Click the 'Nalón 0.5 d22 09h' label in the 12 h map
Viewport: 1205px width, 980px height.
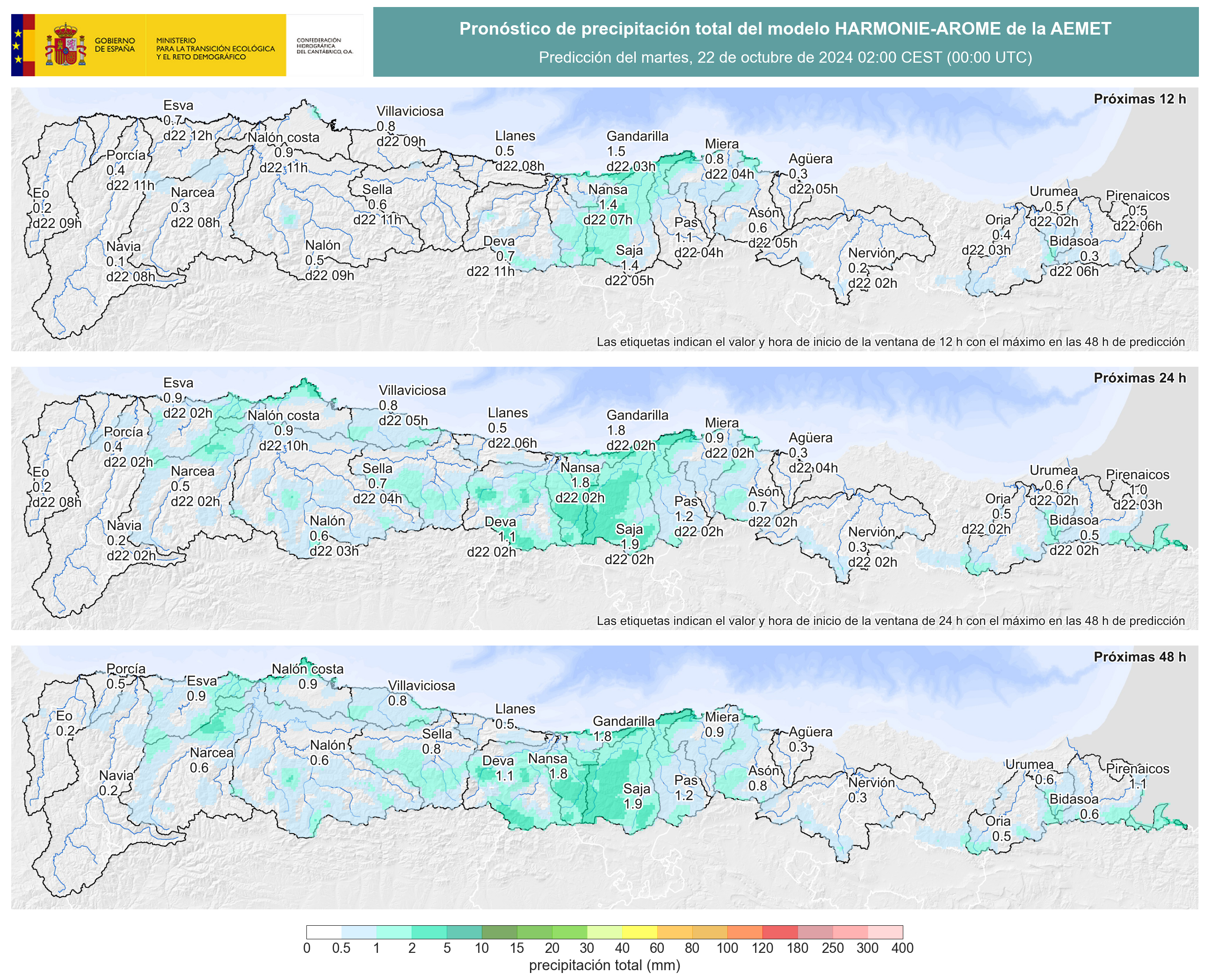pyautogui.click(x=330, y=260)
